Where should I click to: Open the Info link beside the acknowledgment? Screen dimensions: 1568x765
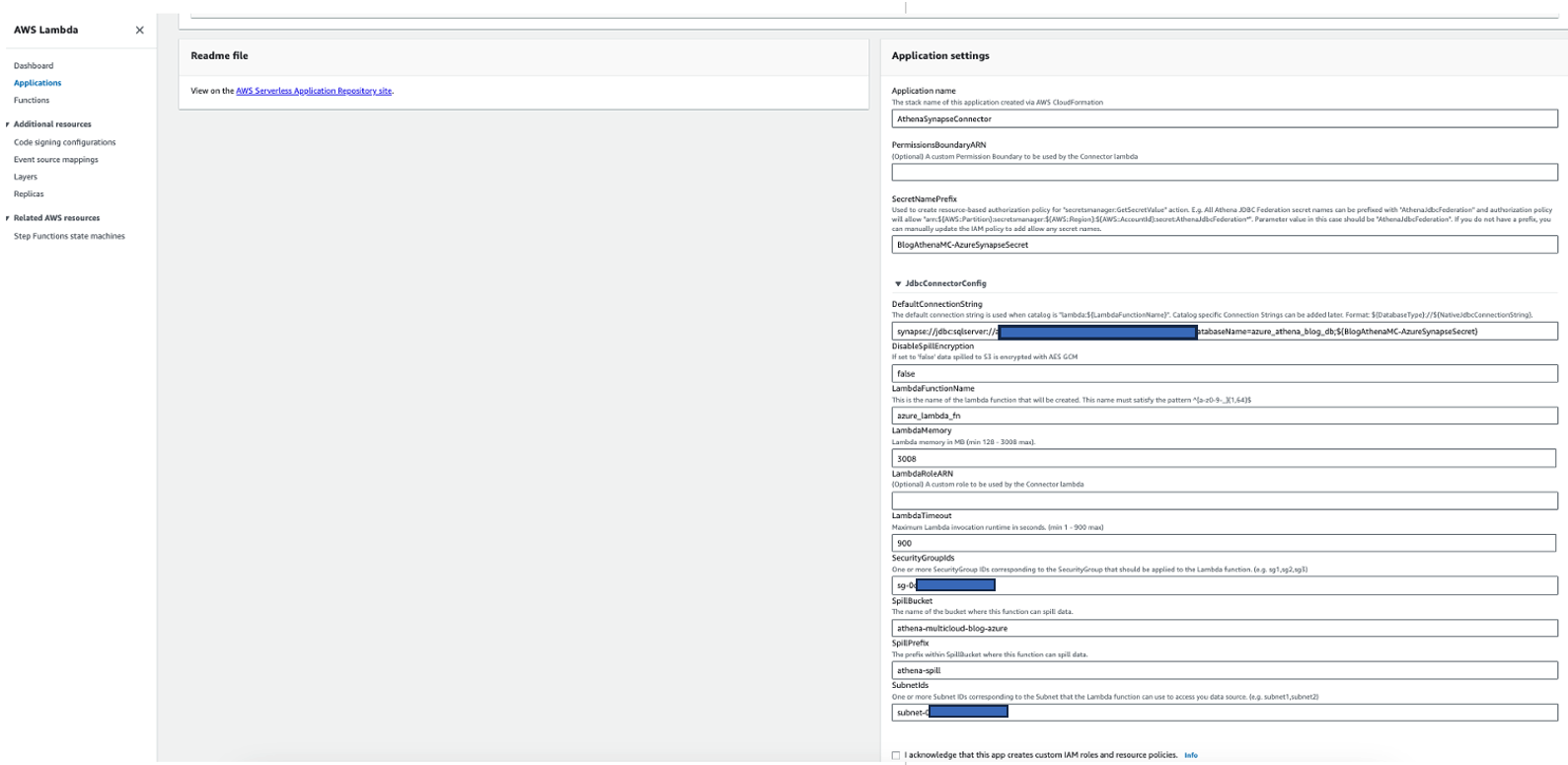pos(1191,756)
